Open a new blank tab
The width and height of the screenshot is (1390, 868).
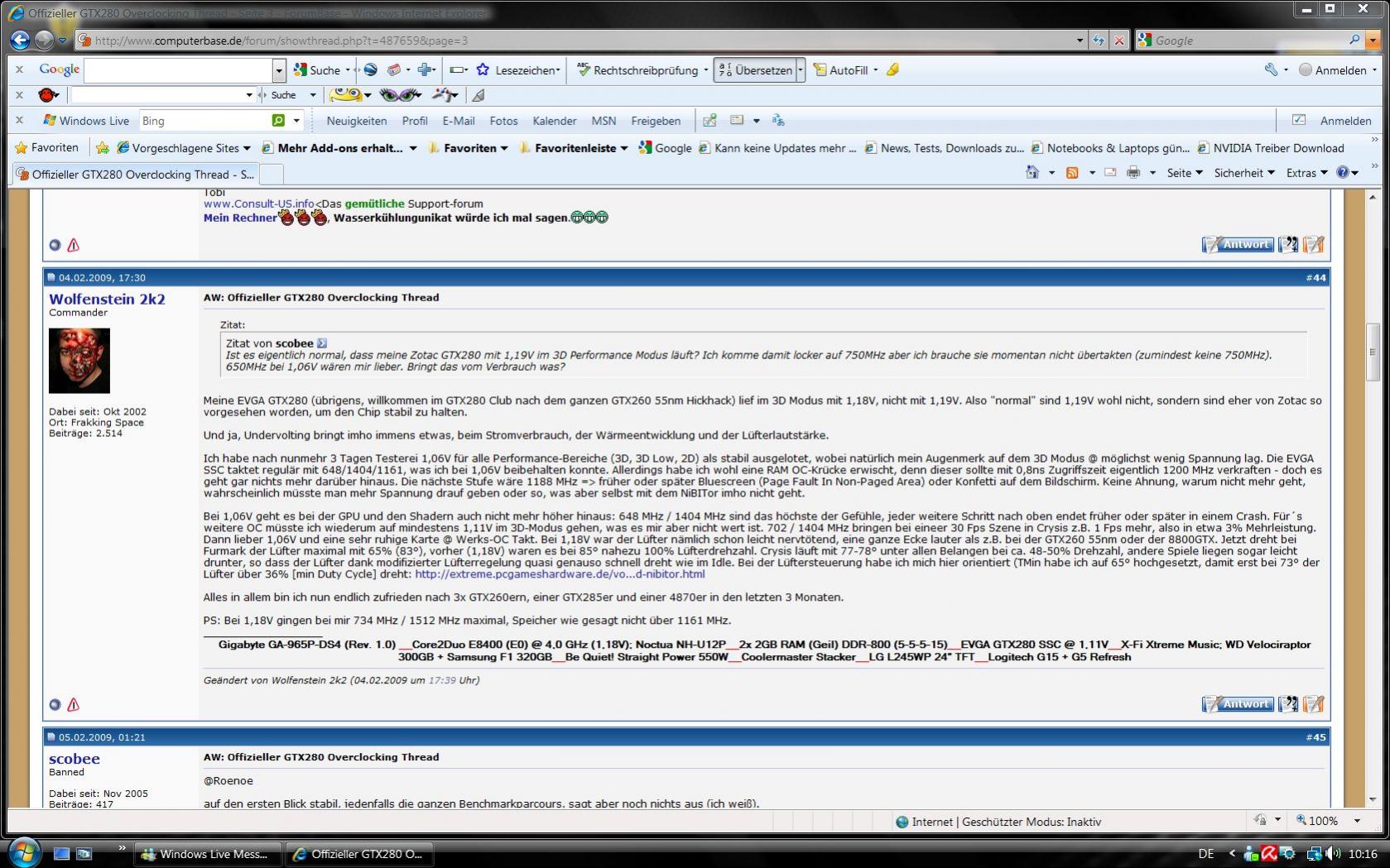point(272,174)
